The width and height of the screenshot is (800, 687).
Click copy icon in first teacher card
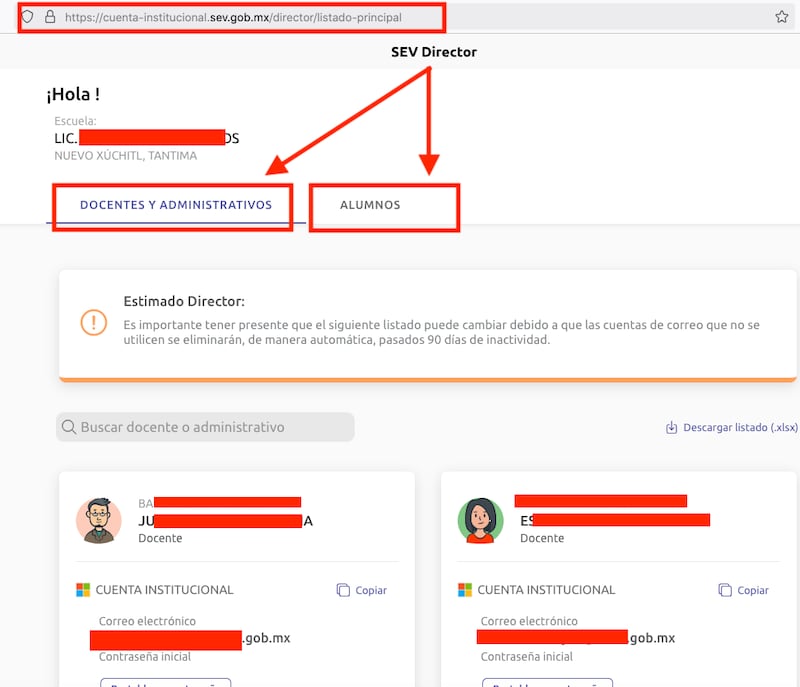[x=343, y=590]
